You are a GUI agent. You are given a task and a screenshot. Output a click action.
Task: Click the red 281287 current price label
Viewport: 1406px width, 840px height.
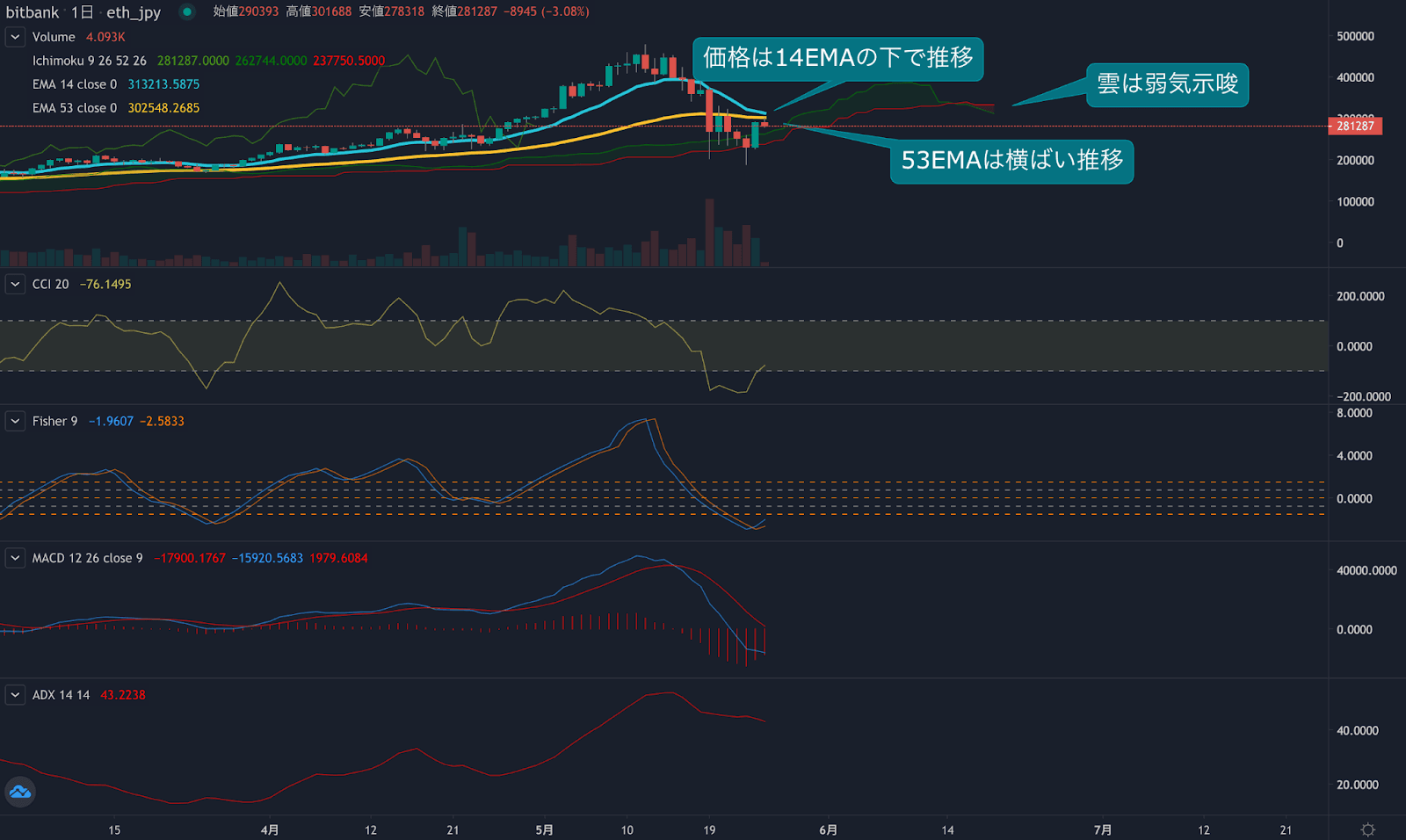(x=1355, y=126)
